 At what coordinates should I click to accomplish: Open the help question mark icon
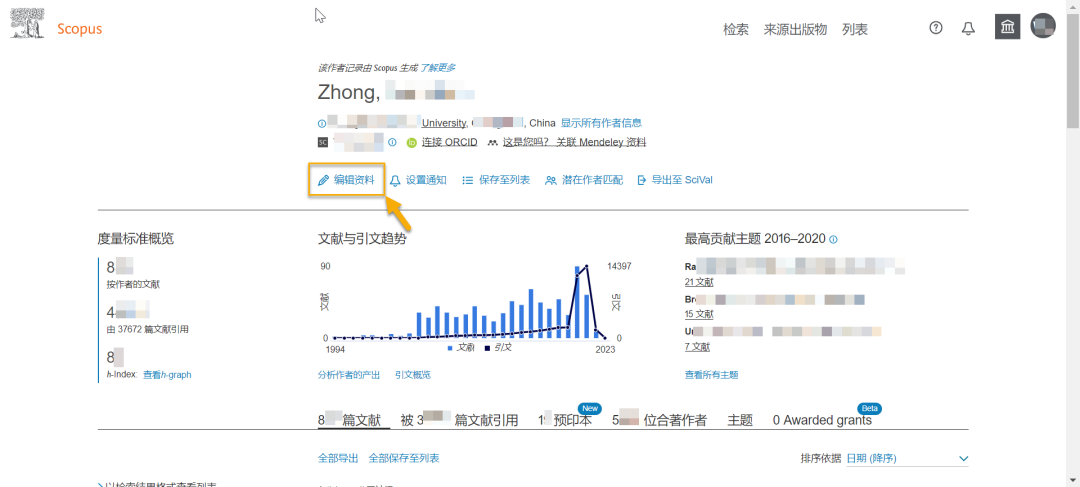935,28
